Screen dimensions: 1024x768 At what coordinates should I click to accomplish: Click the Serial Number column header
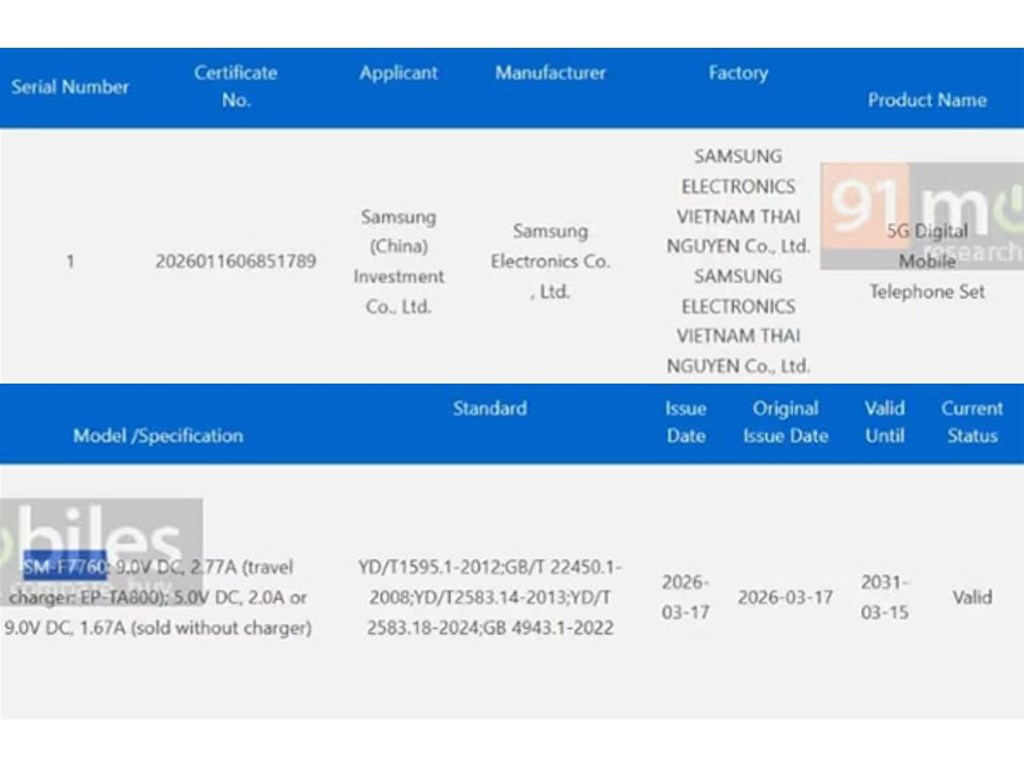pyautogui.click(x=70, y=87)
